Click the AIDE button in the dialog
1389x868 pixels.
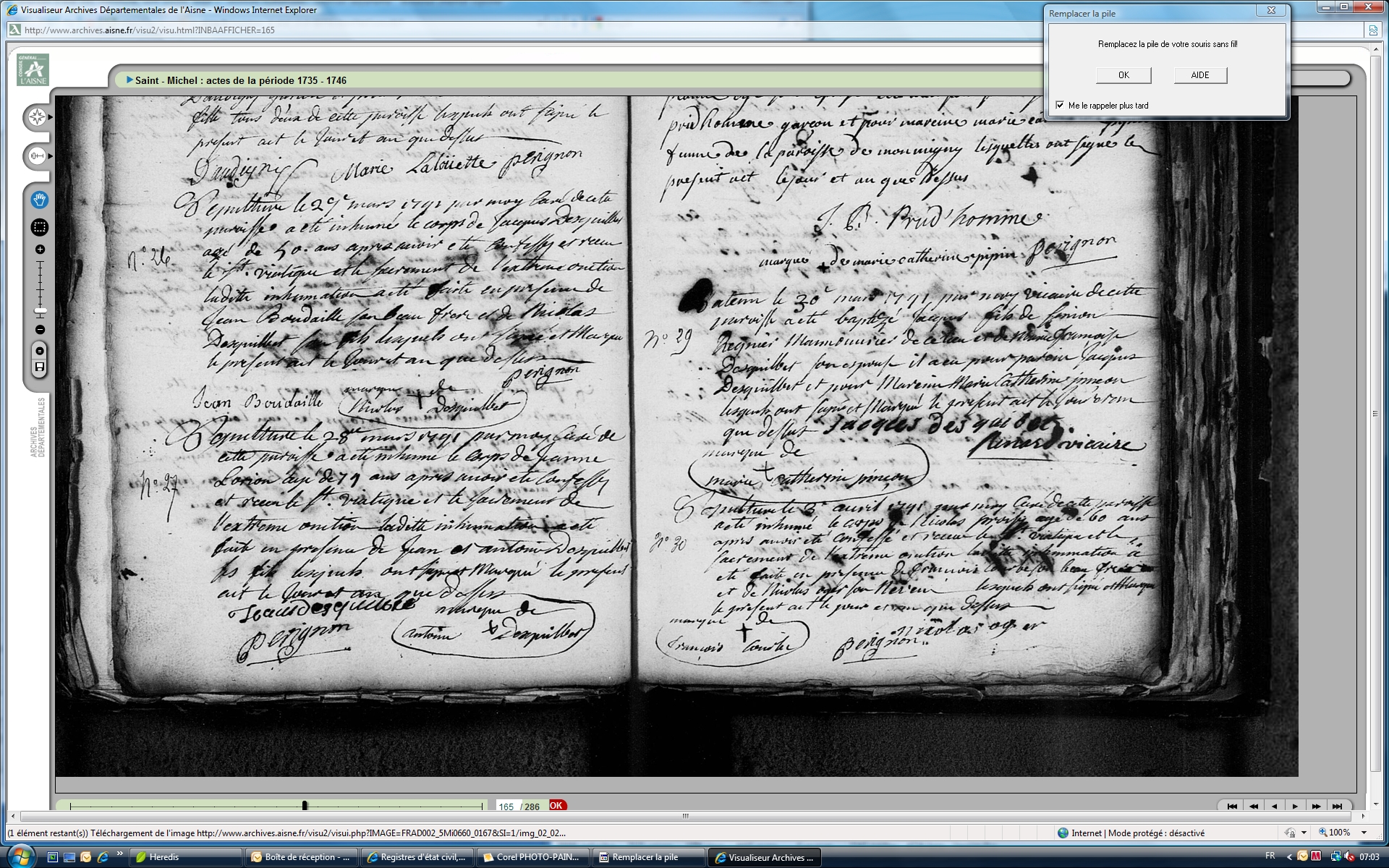coord(1199,75)
